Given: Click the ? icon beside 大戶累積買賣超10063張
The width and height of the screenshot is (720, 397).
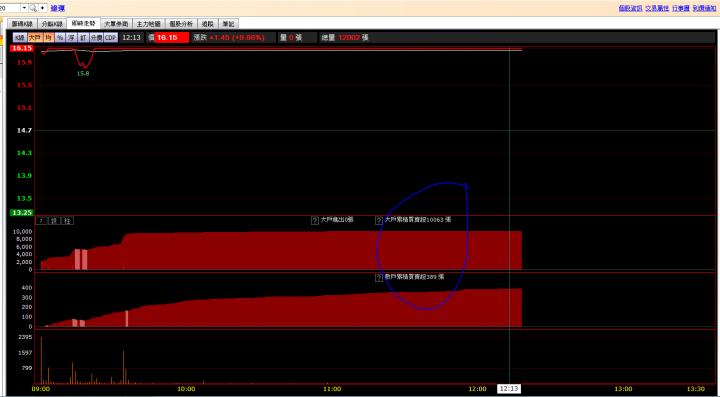Looking at the screenshot, I should (x=379, y=221).
